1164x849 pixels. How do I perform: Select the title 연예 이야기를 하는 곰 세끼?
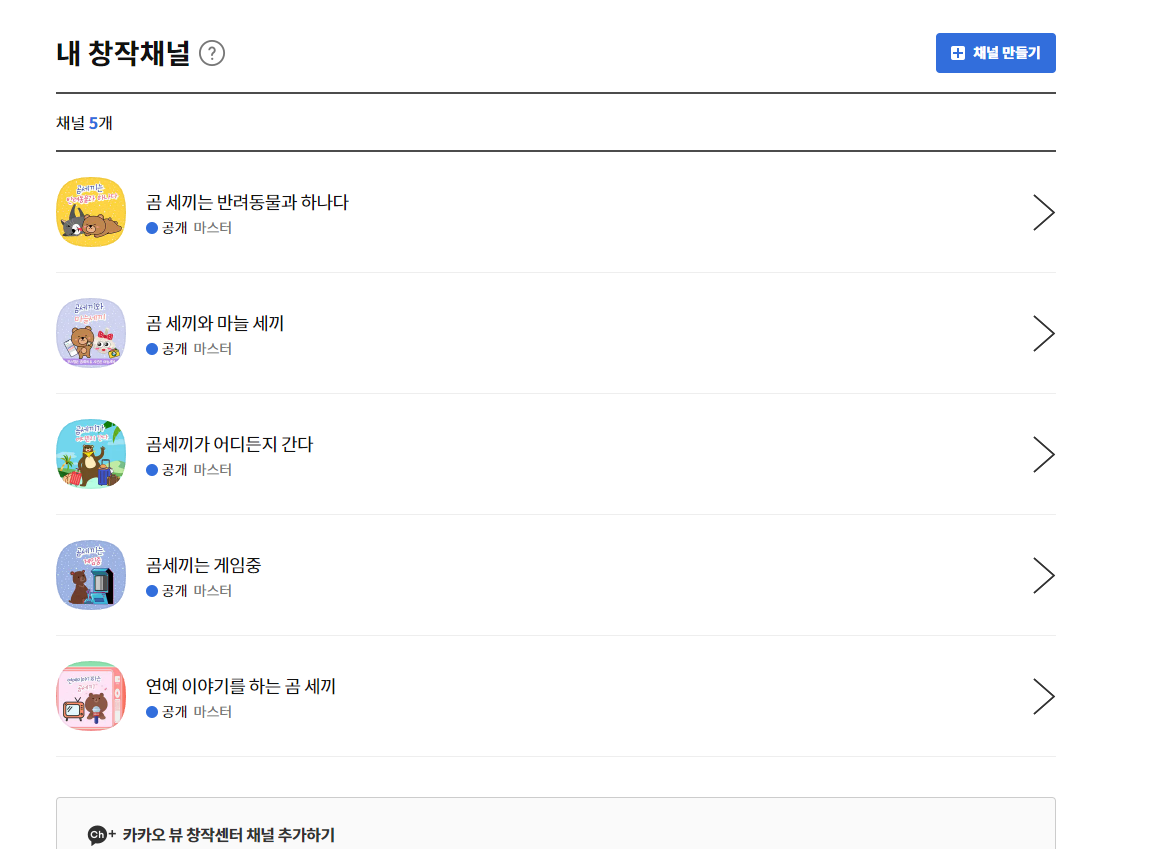pos(241,686)
